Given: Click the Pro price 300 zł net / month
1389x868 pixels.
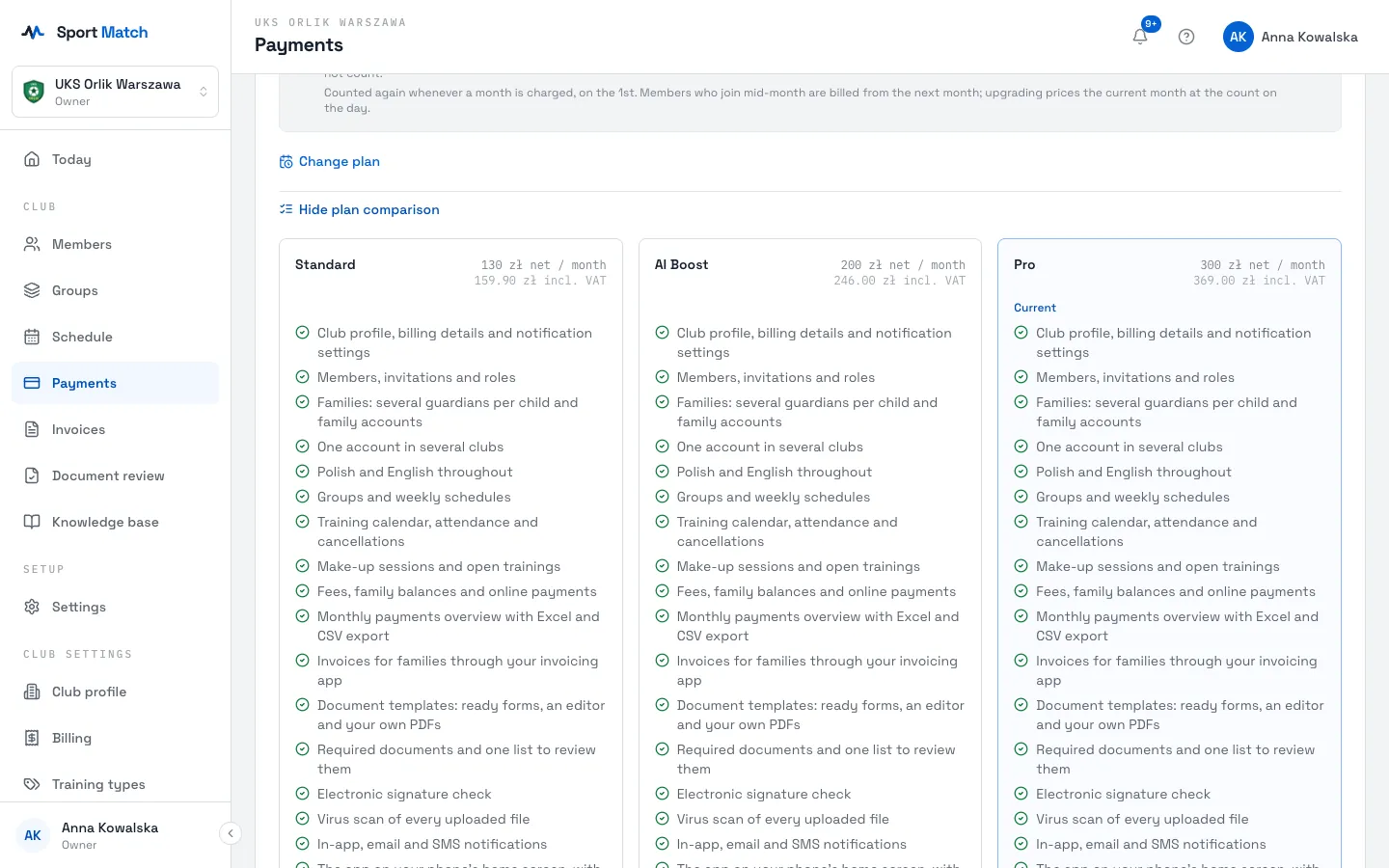Looking at the screenshot, I should pos(1263,265).
